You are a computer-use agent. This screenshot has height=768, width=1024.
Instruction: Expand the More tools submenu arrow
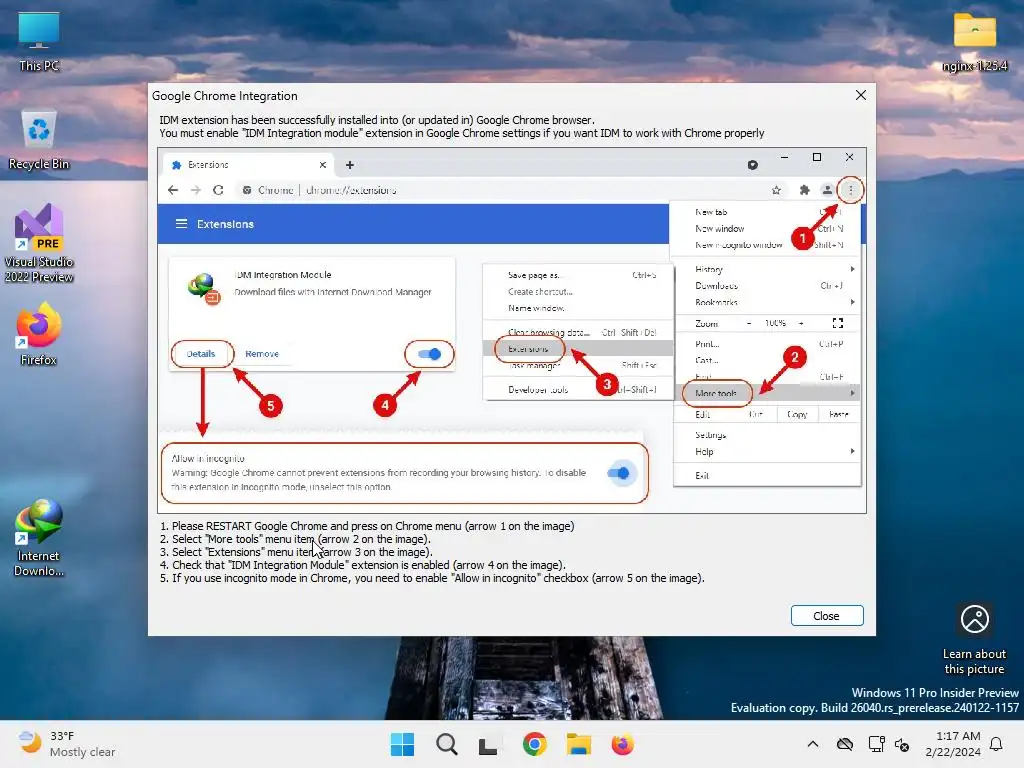852,393
